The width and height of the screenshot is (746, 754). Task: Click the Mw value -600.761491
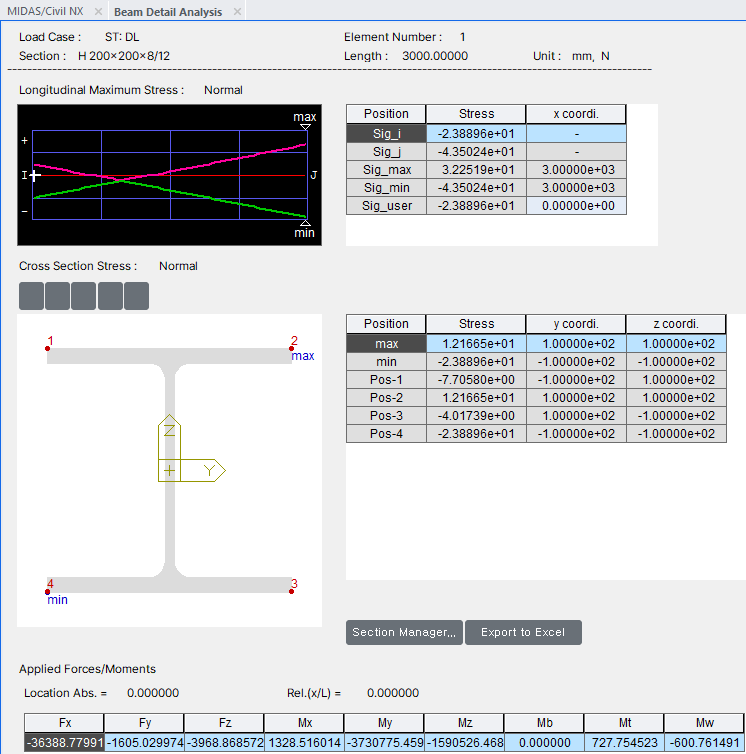(704, 743)
